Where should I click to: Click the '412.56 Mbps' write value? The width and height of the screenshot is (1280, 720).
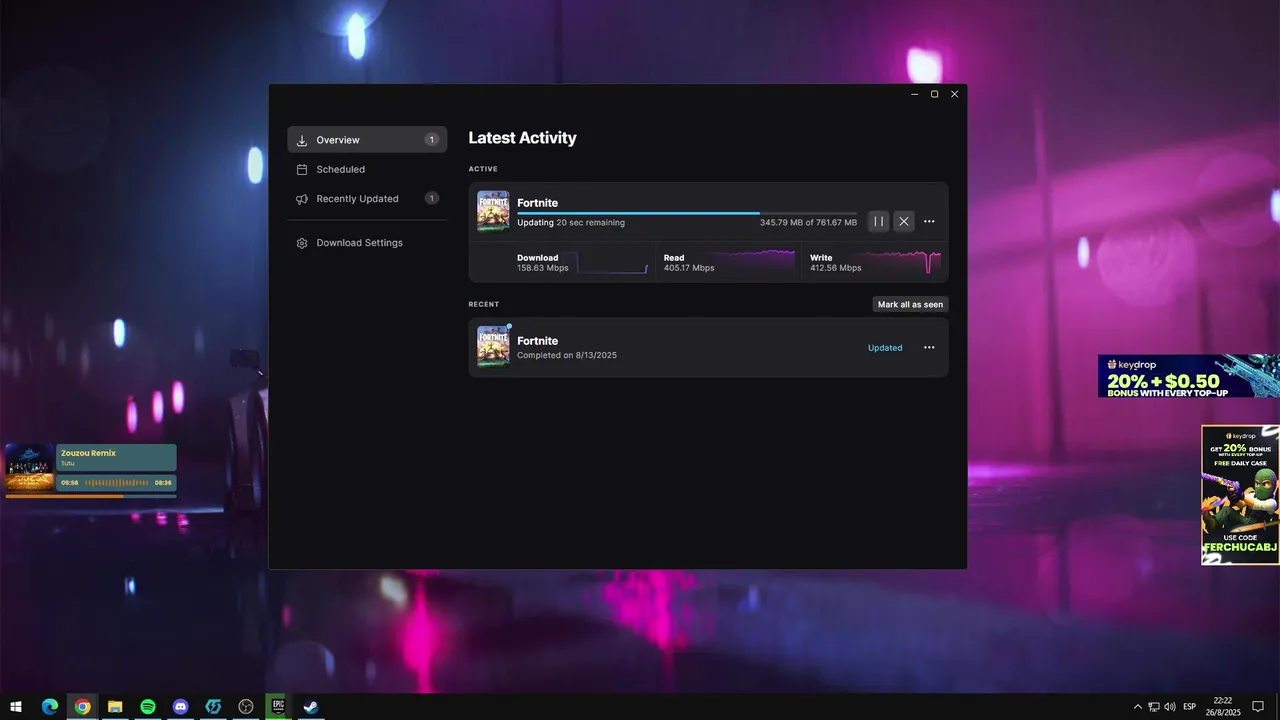pos(835,268)
